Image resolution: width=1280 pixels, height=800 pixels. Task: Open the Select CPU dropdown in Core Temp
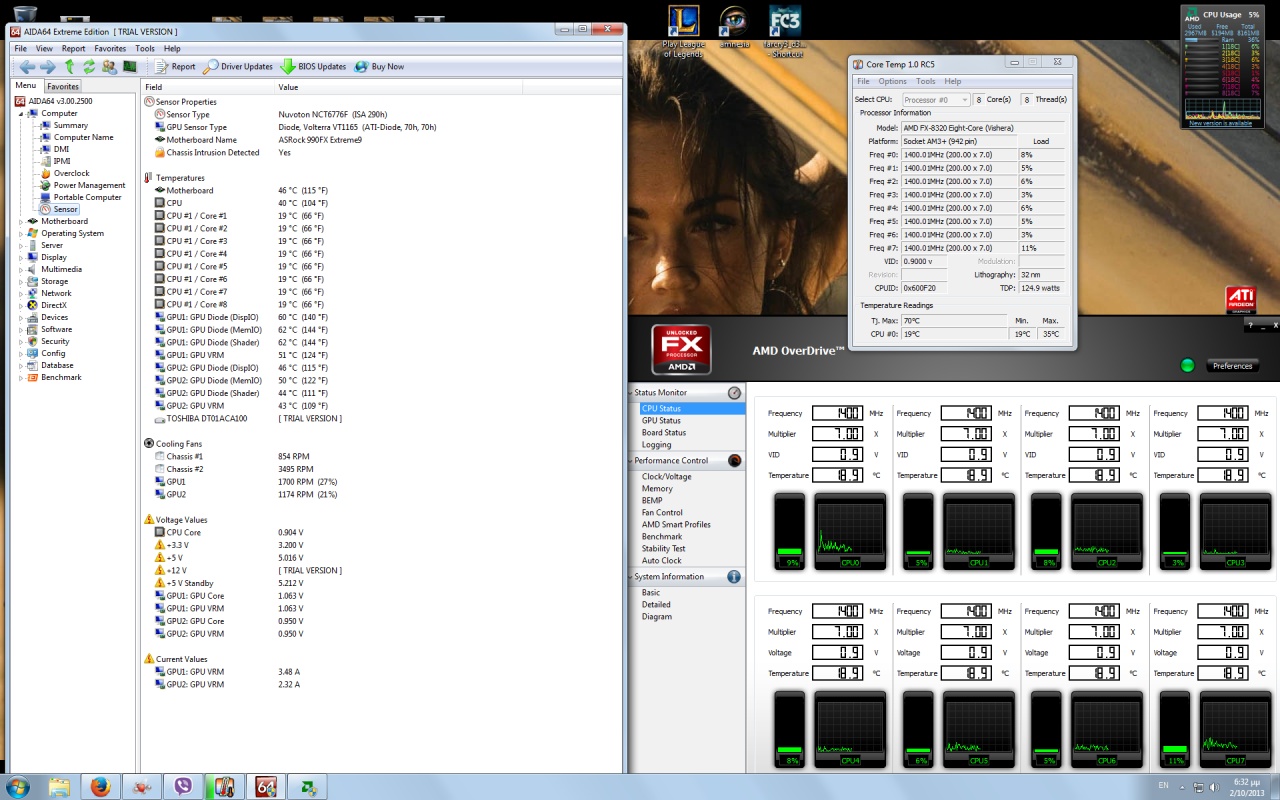coord(935,100)
